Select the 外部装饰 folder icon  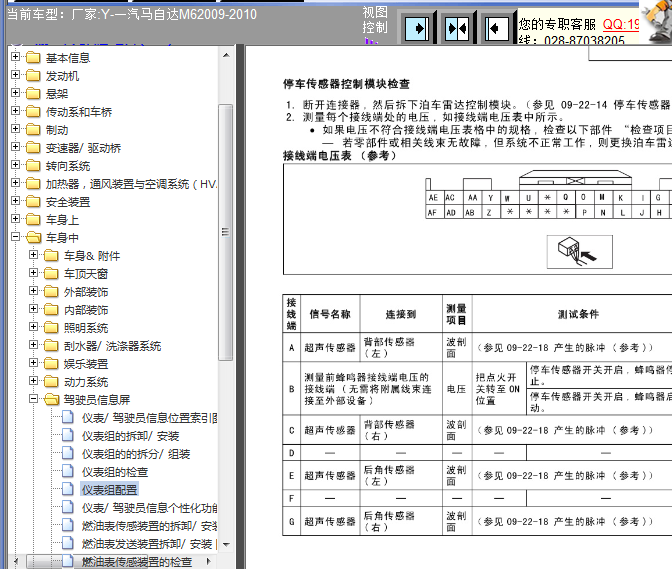pyautogui.click(x=51, y=291)
